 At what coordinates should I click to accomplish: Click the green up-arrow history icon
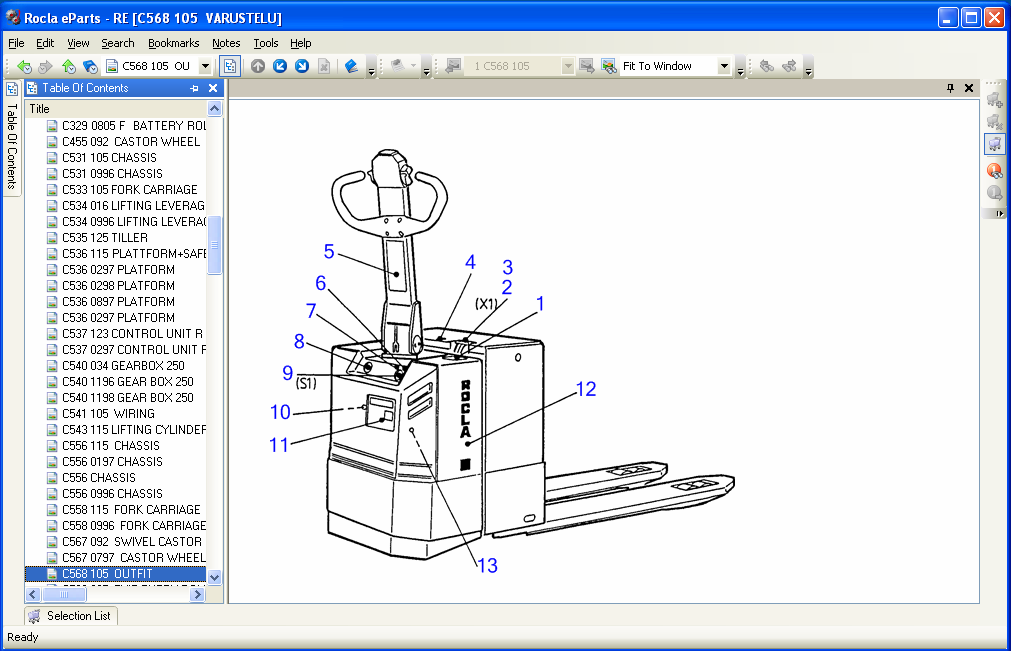tap(68, 66)
